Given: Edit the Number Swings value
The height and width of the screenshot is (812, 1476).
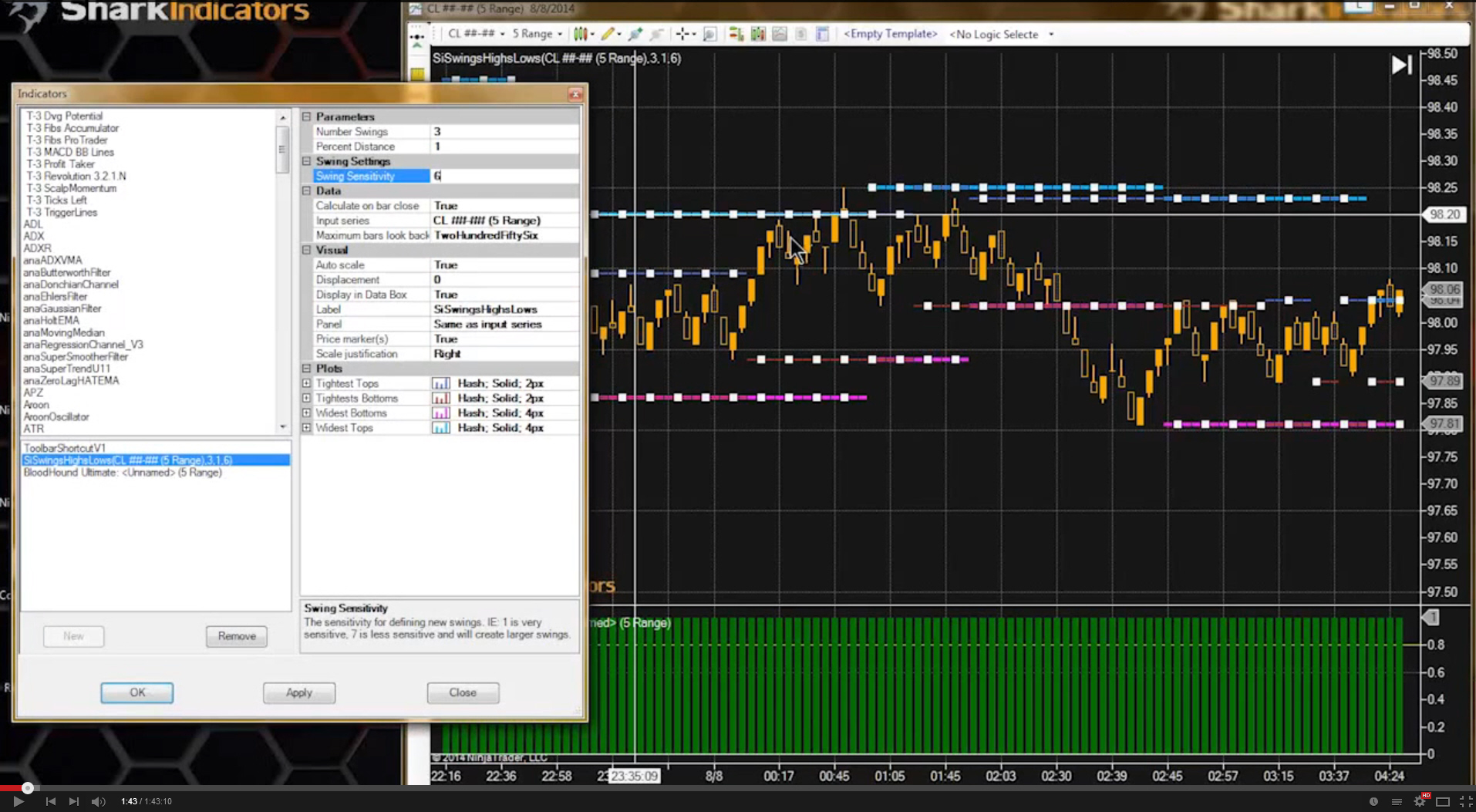Looking at the screenshot, I should pyautogui.click(x=504, y=131).
